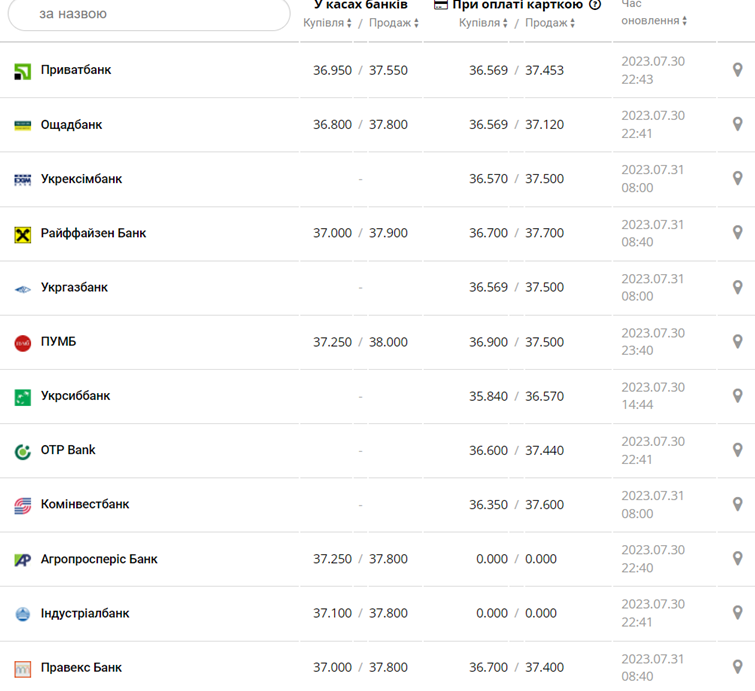Image resolution: width=755 pixels, height=691 pixels.
Task: Click the ПУМБ red round logo
Action: coord(23,343)
